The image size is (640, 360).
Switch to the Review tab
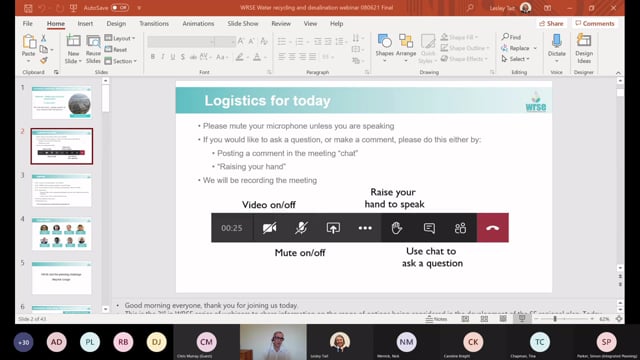tap(281, 24)
